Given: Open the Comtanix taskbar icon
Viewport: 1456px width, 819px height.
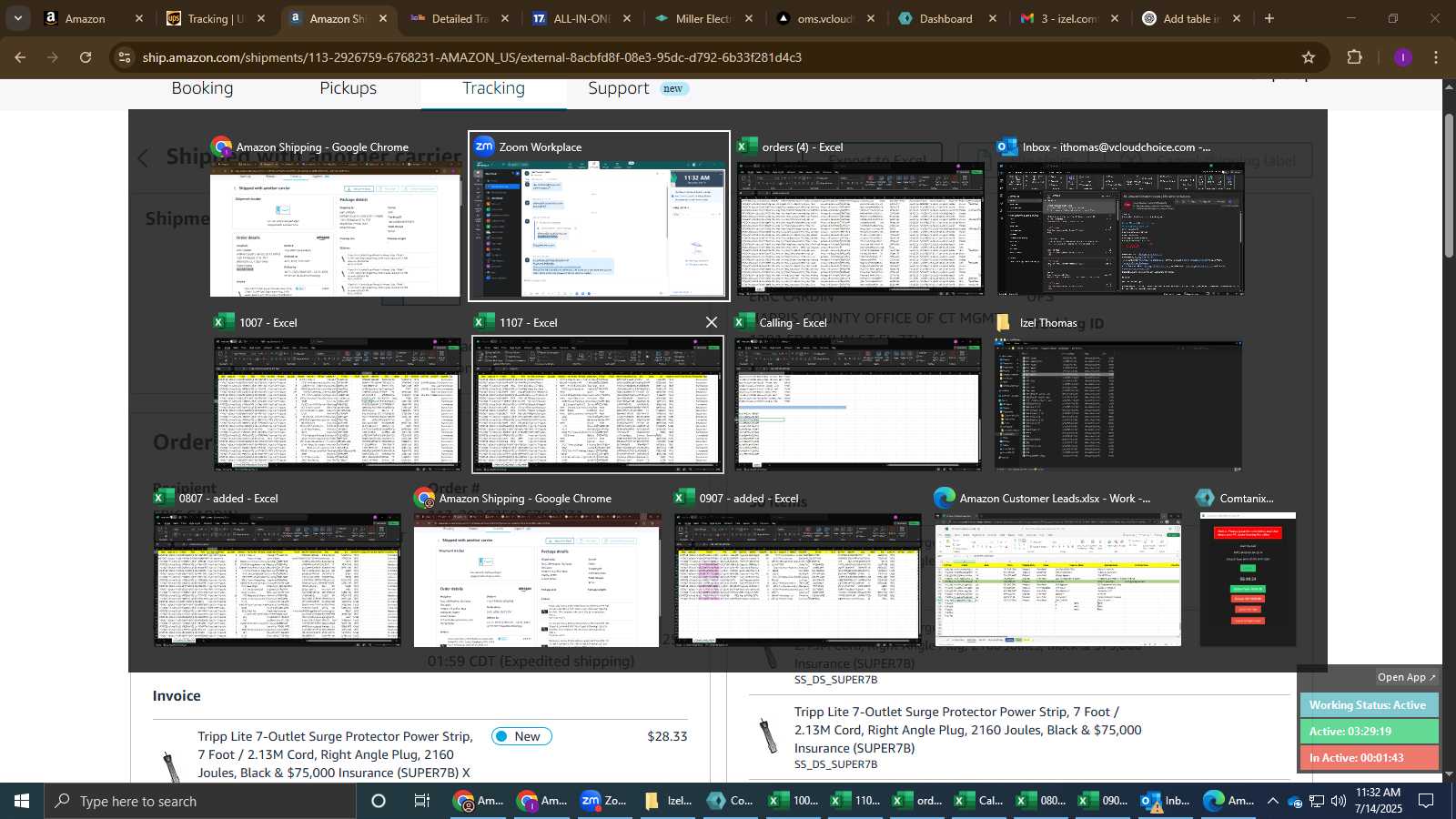Looking at the screenshot, I should [x=730, y=801].
